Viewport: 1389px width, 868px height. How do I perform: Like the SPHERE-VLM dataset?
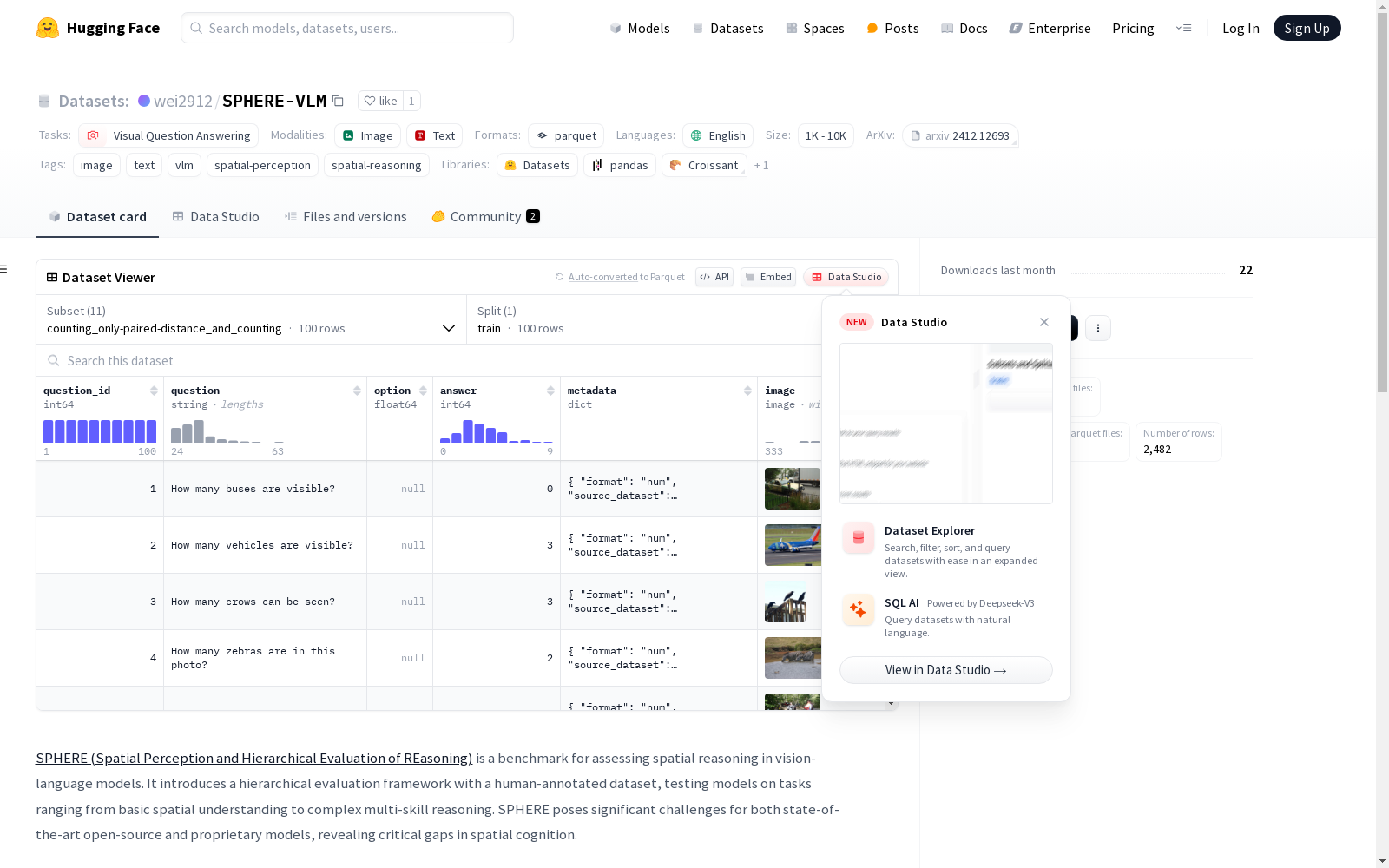click(380, 101)
